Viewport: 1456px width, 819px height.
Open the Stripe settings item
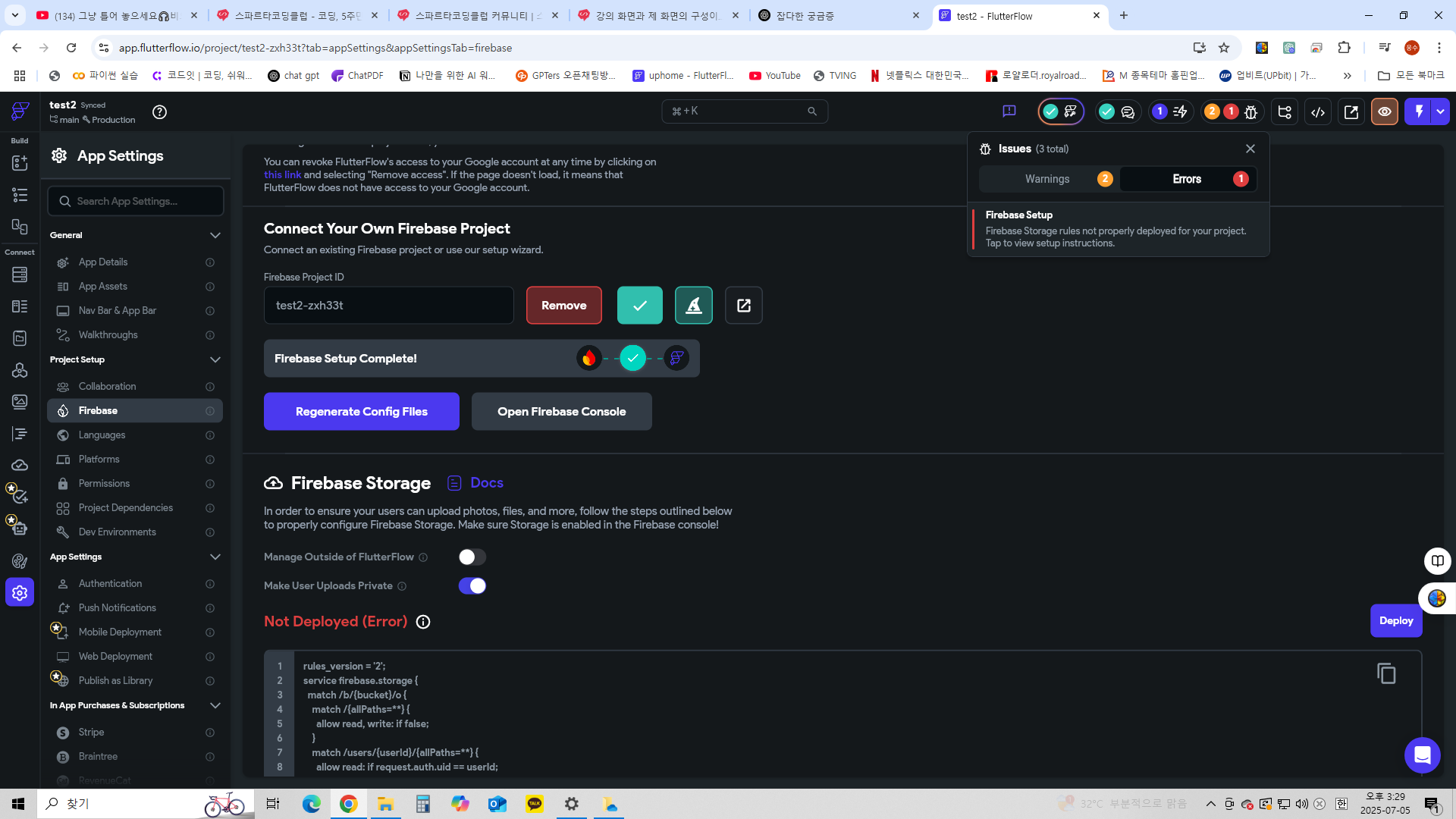(x=135, y=733)
